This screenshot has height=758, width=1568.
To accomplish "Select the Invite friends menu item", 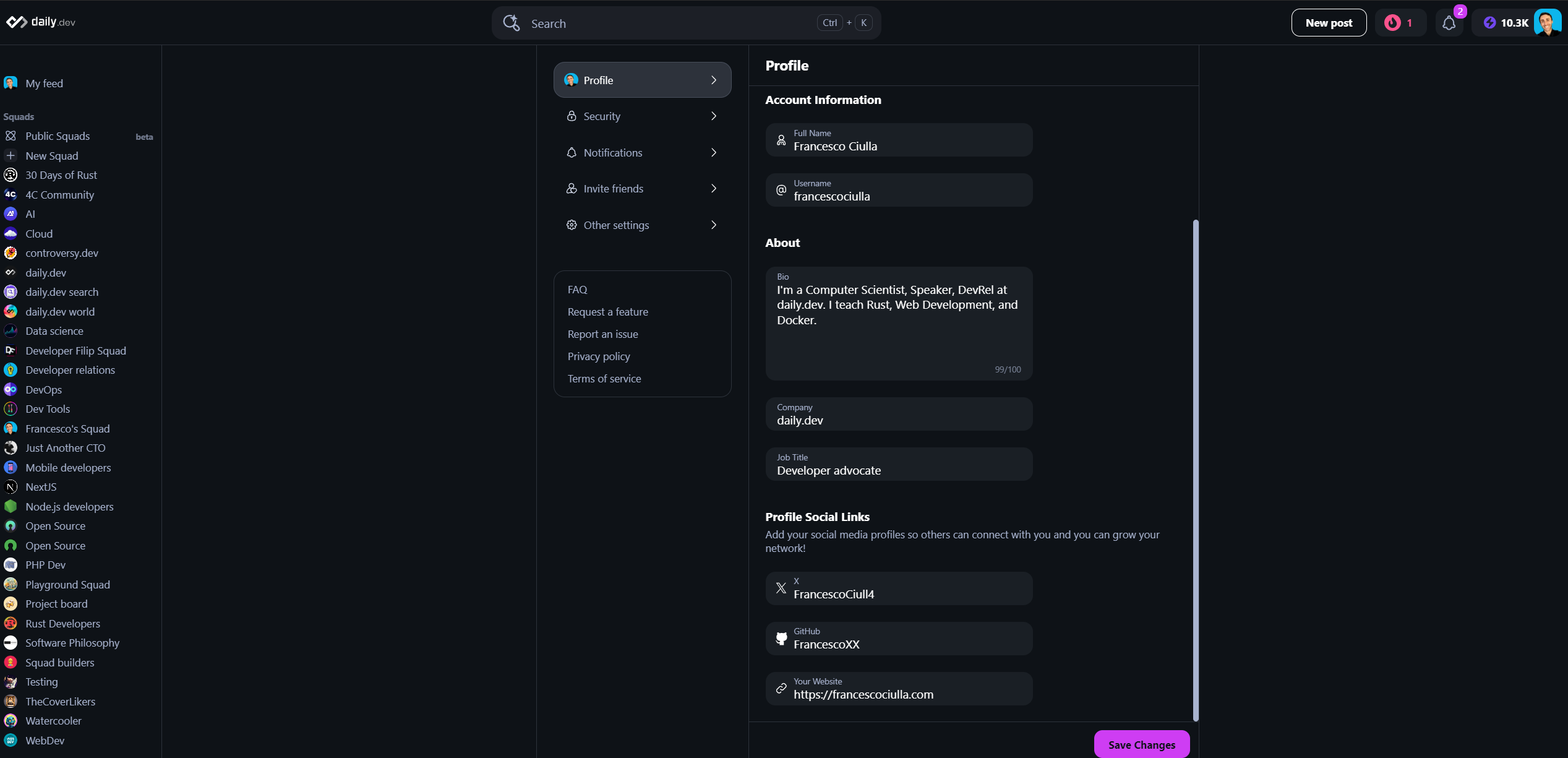I will 642,189.
